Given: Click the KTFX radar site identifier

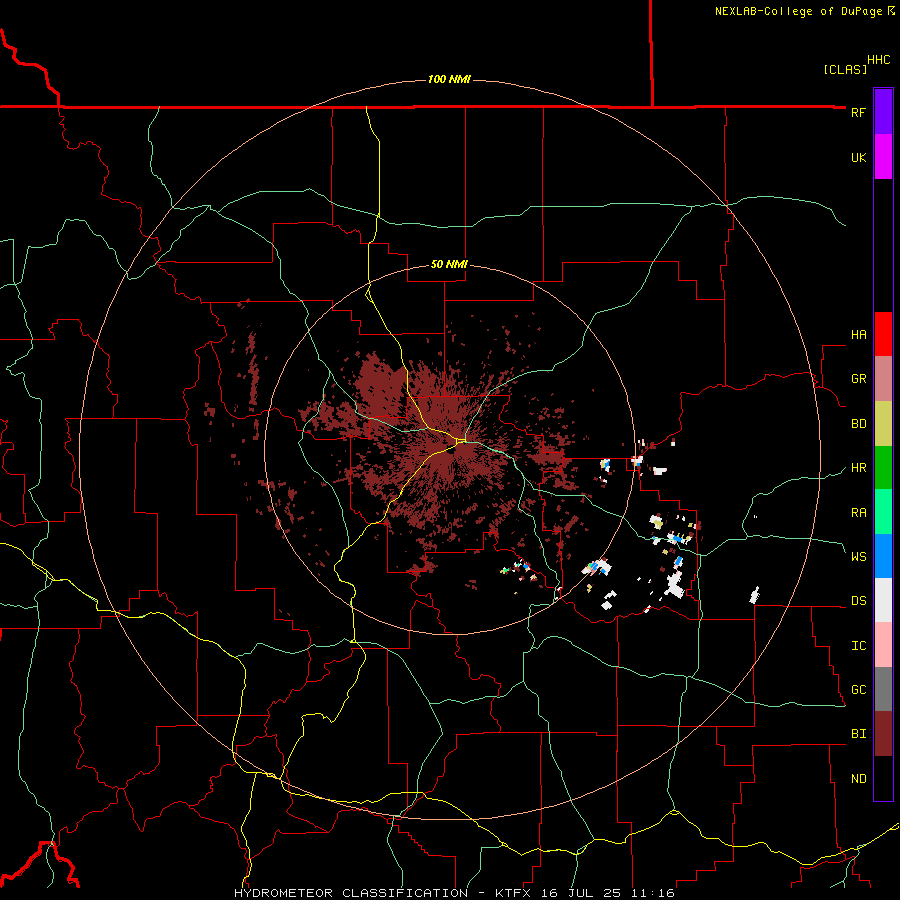Looking at the screenshot, I should 514,893.
